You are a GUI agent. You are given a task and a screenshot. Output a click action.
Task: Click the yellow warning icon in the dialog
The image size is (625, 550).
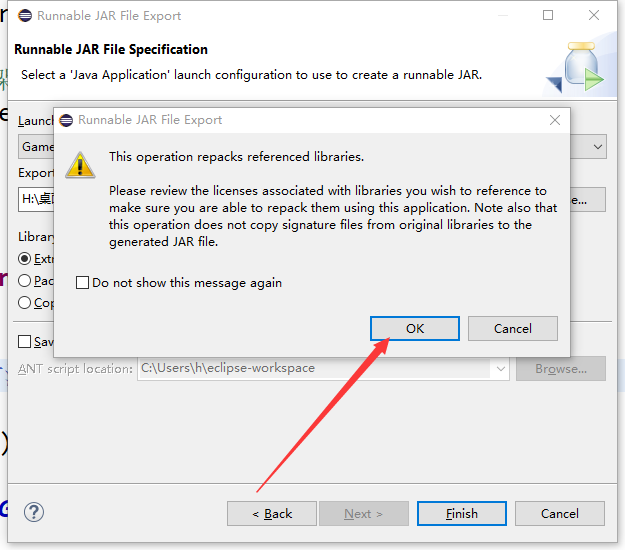80,165
